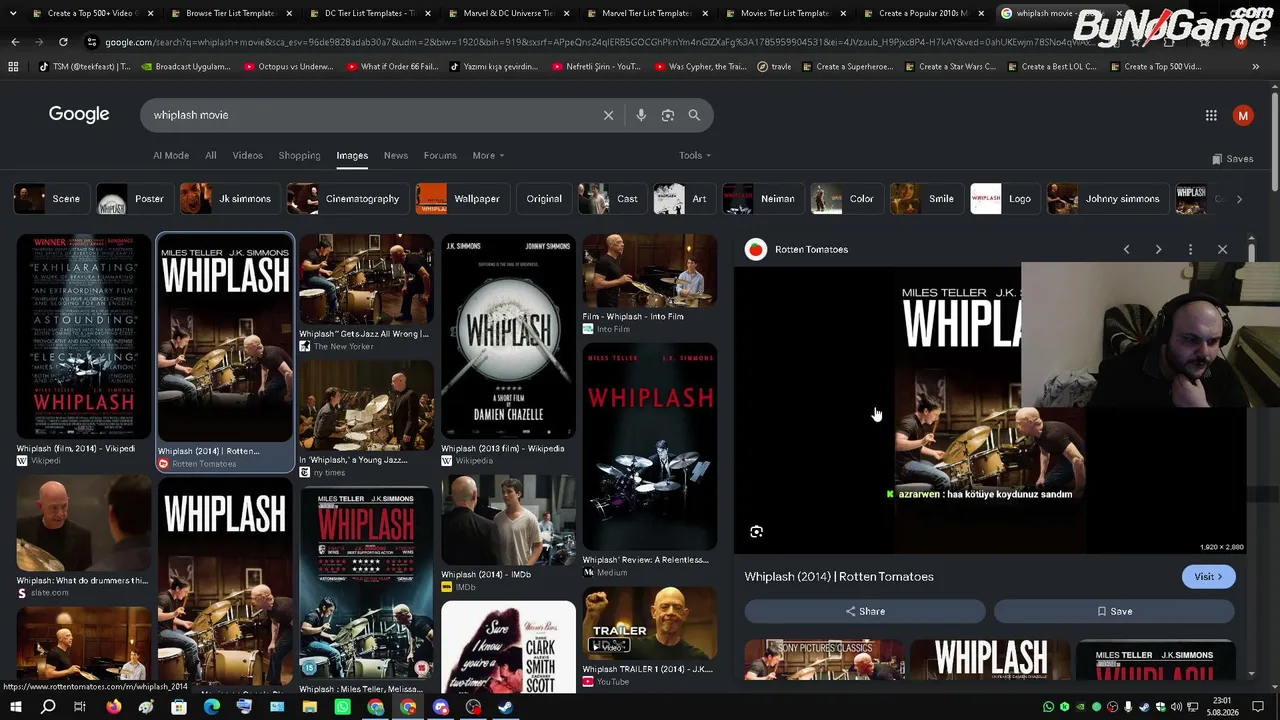Open the Saves collection link

coord(1232,159)
